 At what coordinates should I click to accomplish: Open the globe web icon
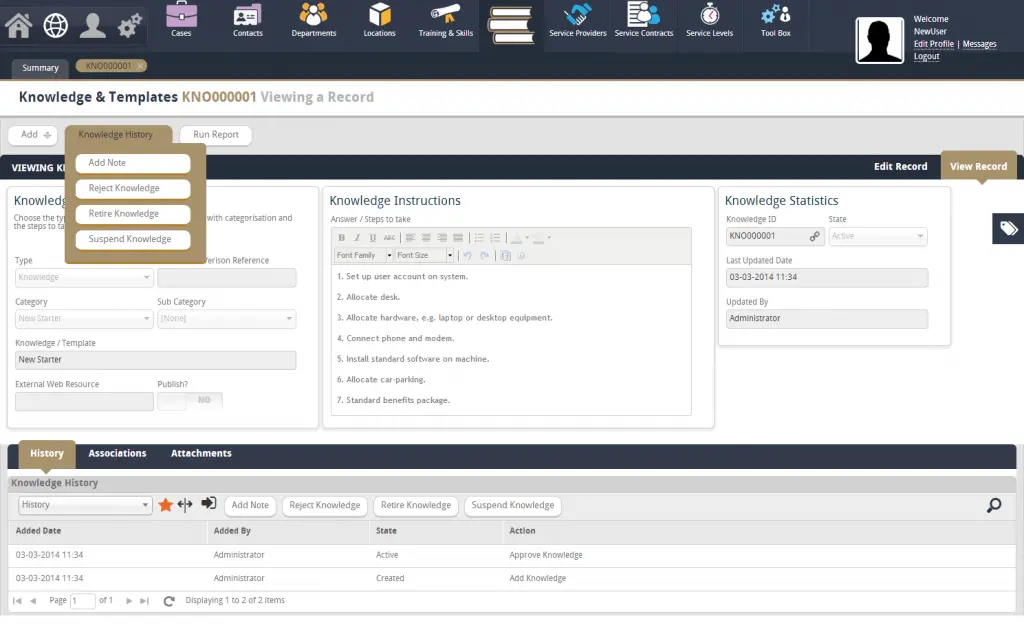[56, 25]
